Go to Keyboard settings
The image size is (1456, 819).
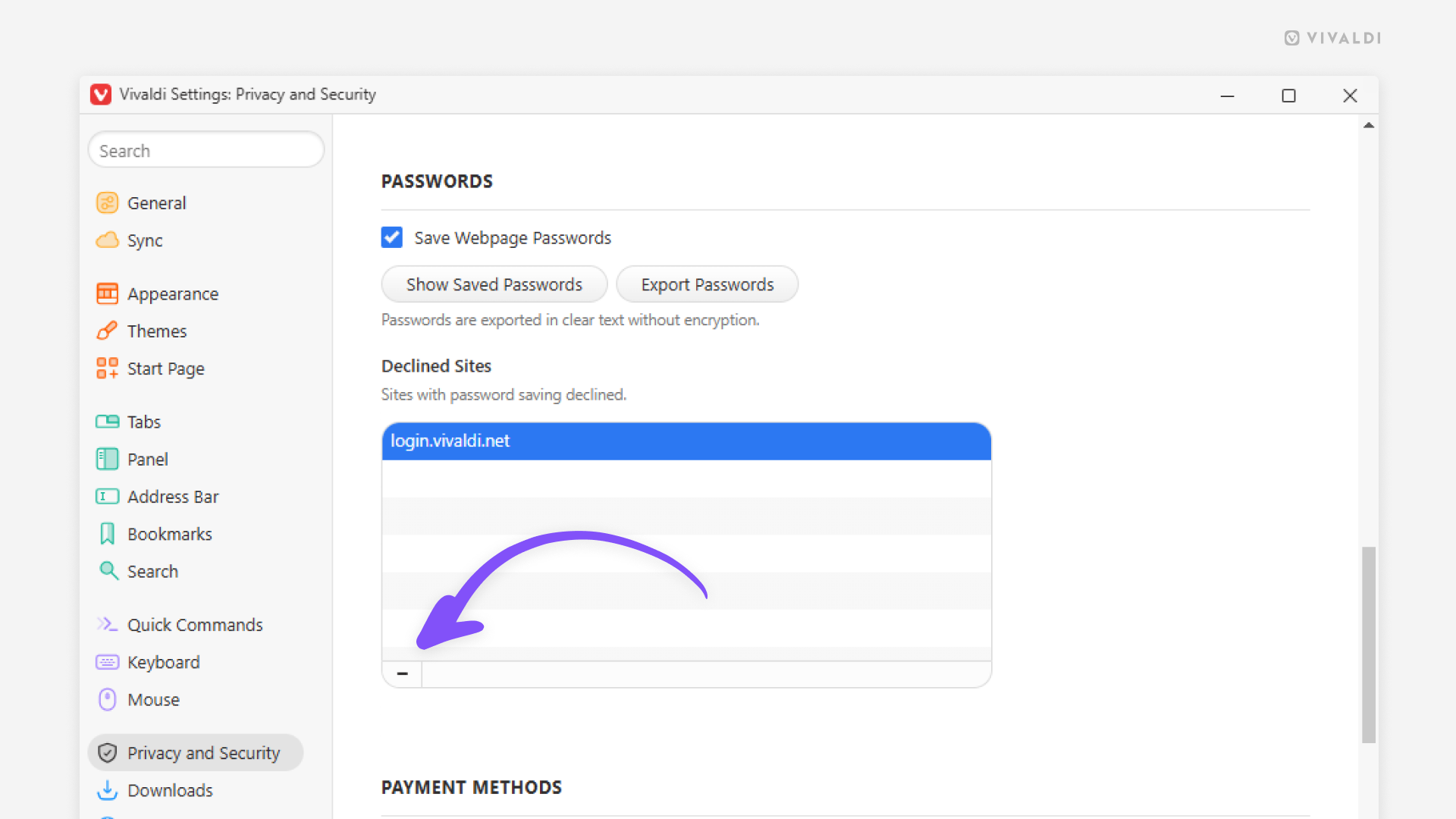[x=164, y=662]
